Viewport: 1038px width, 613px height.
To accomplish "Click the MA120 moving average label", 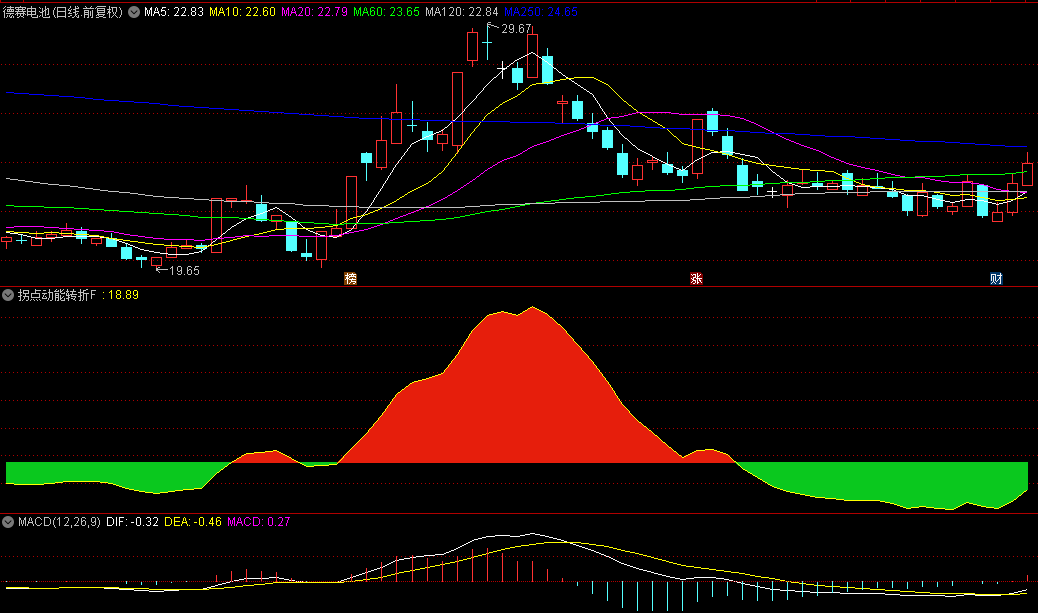I will click(x=460, y=13).
